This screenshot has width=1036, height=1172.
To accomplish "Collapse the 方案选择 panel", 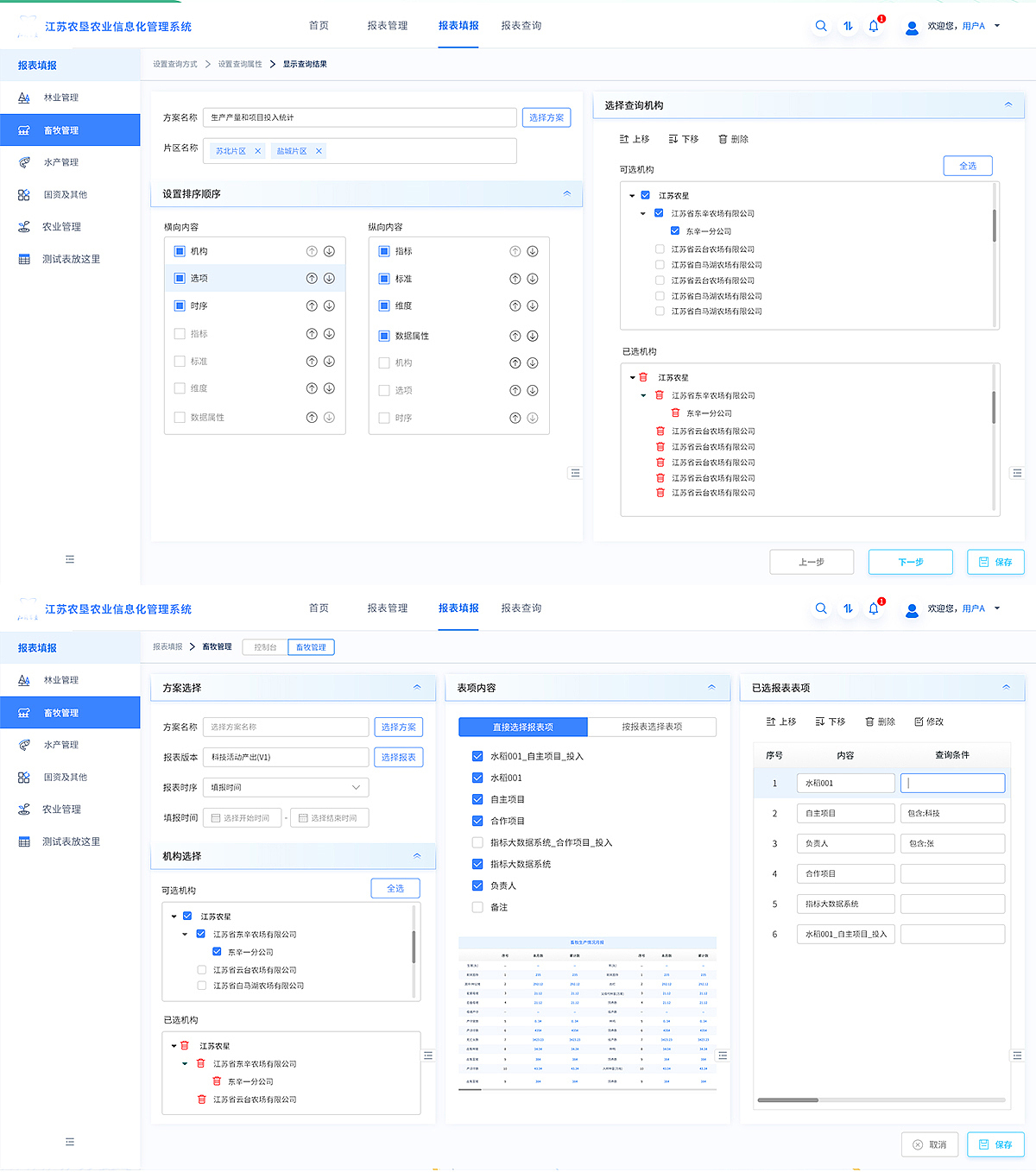I will [417, 687].
